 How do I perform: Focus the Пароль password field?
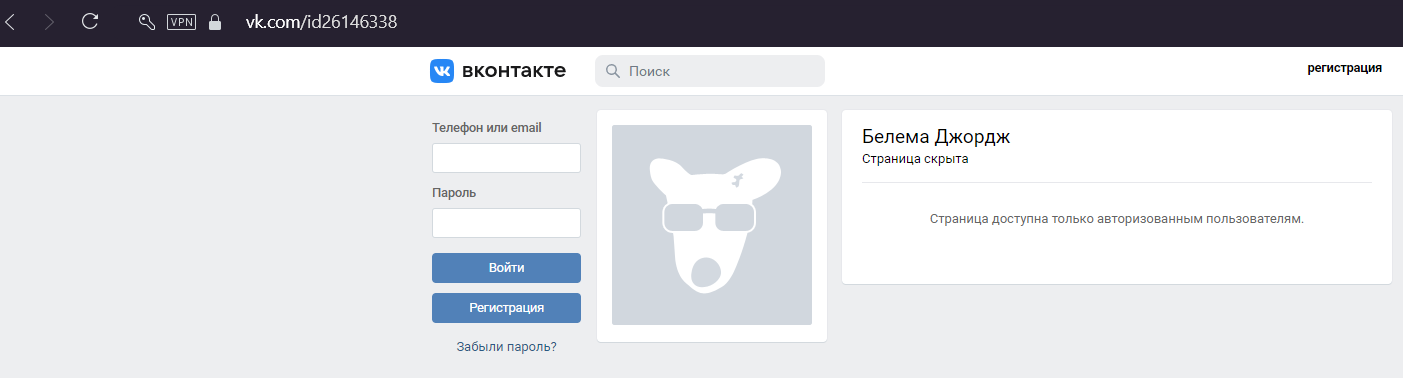pos(506,223)
